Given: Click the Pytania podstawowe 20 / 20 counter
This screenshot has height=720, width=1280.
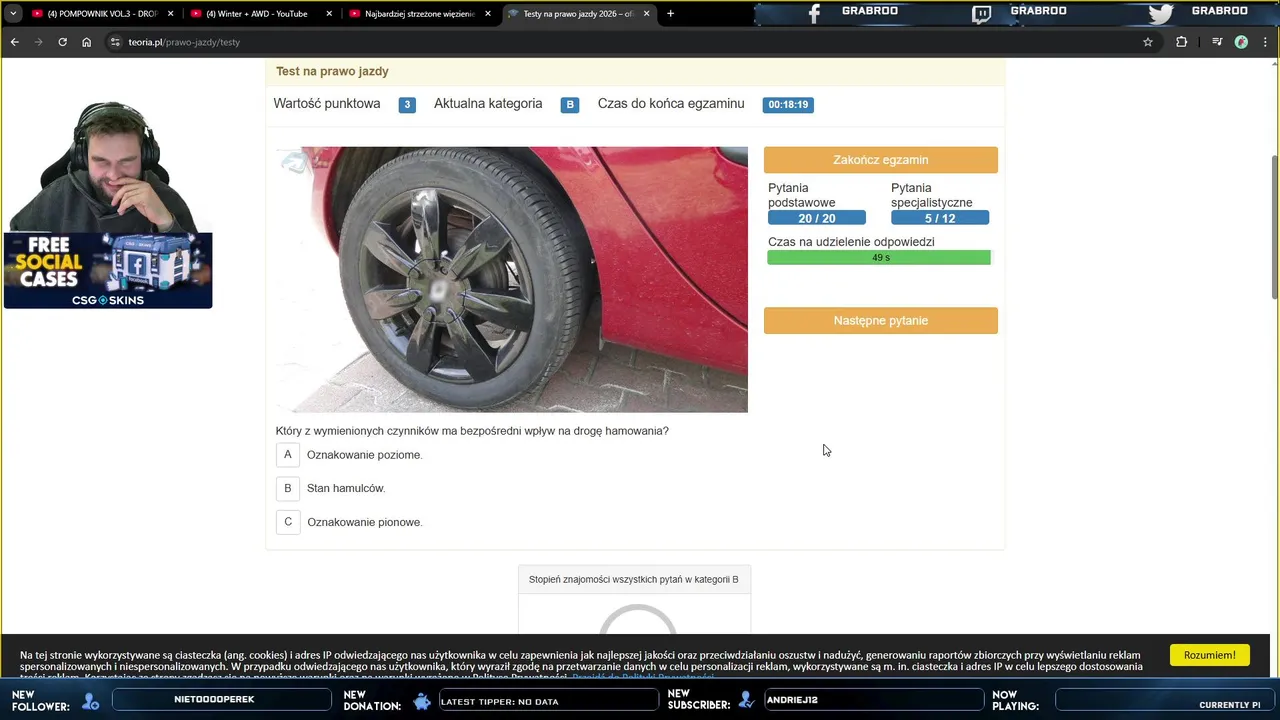Looking at the screenshot, I should pyautogui.click(x=817, y=218).
